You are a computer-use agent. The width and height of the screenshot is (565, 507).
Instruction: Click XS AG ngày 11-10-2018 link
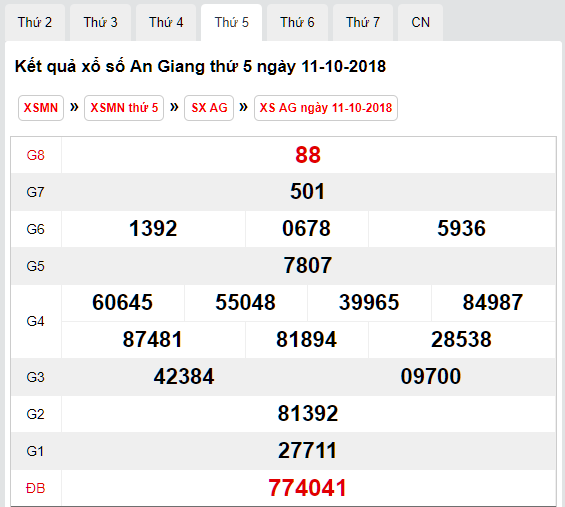tap(326, 108)
